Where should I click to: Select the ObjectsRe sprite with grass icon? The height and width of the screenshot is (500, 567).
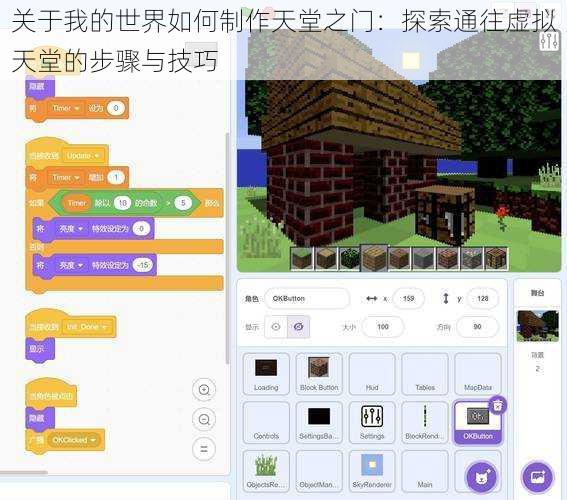tap(266, 471)
